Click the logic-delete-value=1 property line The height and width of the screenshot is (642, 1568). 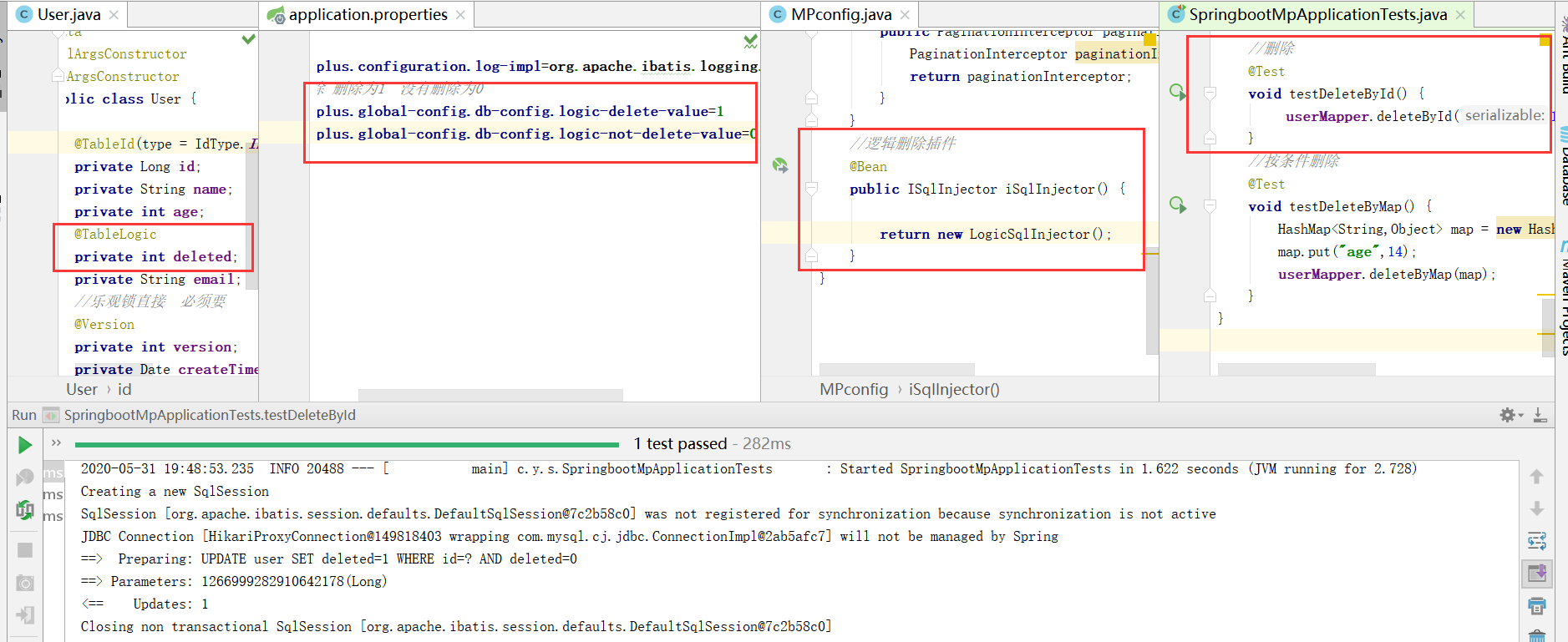[520, 111]
